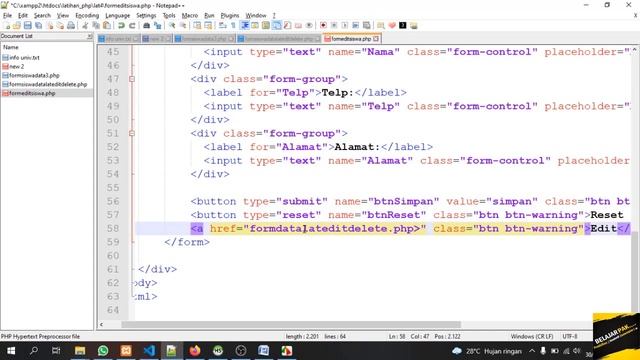Open the Settings menu

click(x=146, y=16)
